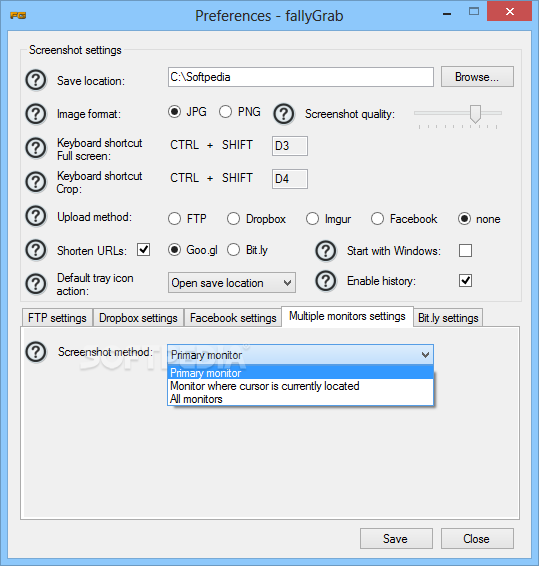The height and width of the screenshot is (566, 539).
Task: Click help icon for Keyboard shortcut Crop
Action: coord(36,182)
